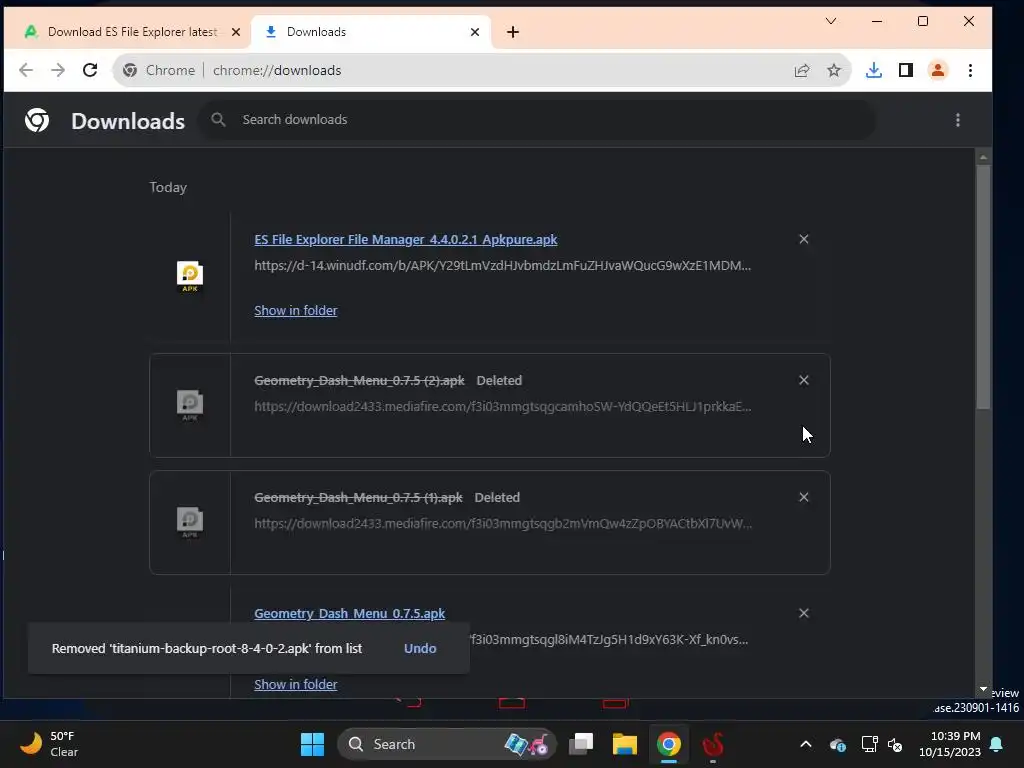Open the tab search chevron

pos(831,22)
